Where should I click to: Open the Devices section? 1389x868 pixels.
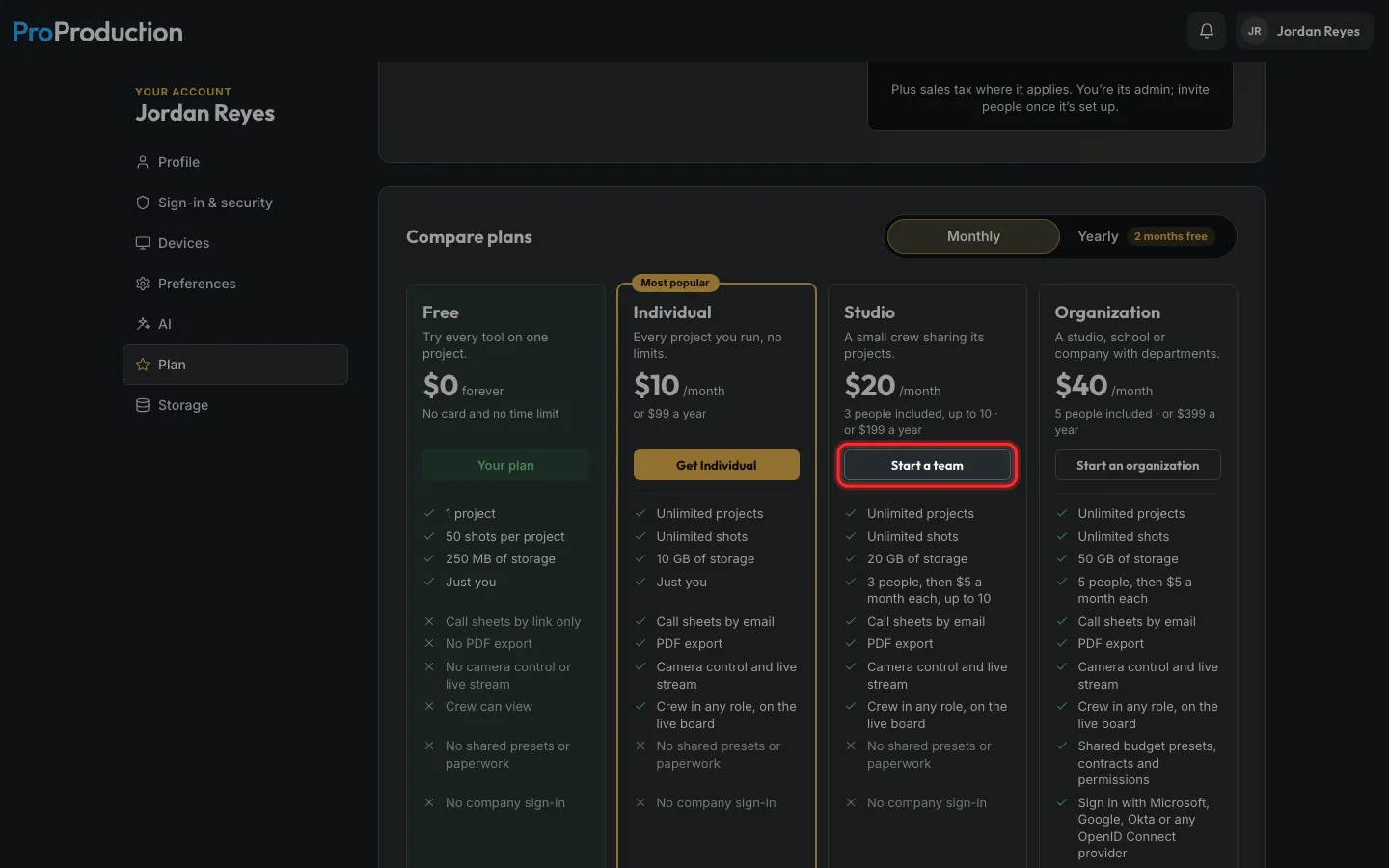235,243
